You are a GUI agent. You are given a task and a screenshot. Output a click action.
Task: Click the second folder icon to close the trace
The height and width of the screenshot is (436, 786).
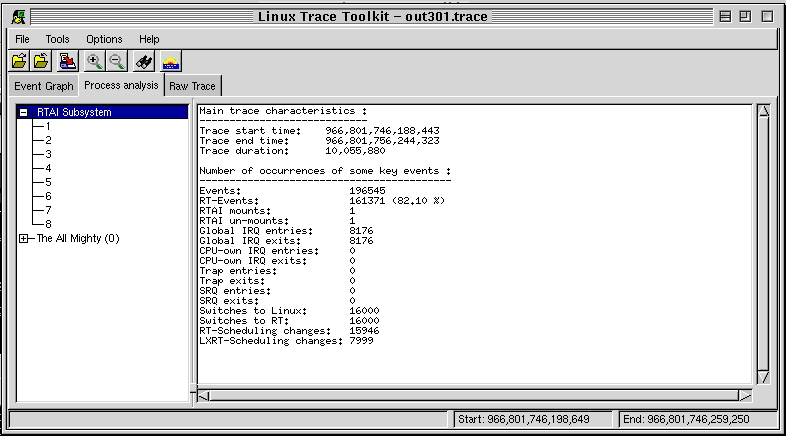pyautogui.click(x=41, y=62)
